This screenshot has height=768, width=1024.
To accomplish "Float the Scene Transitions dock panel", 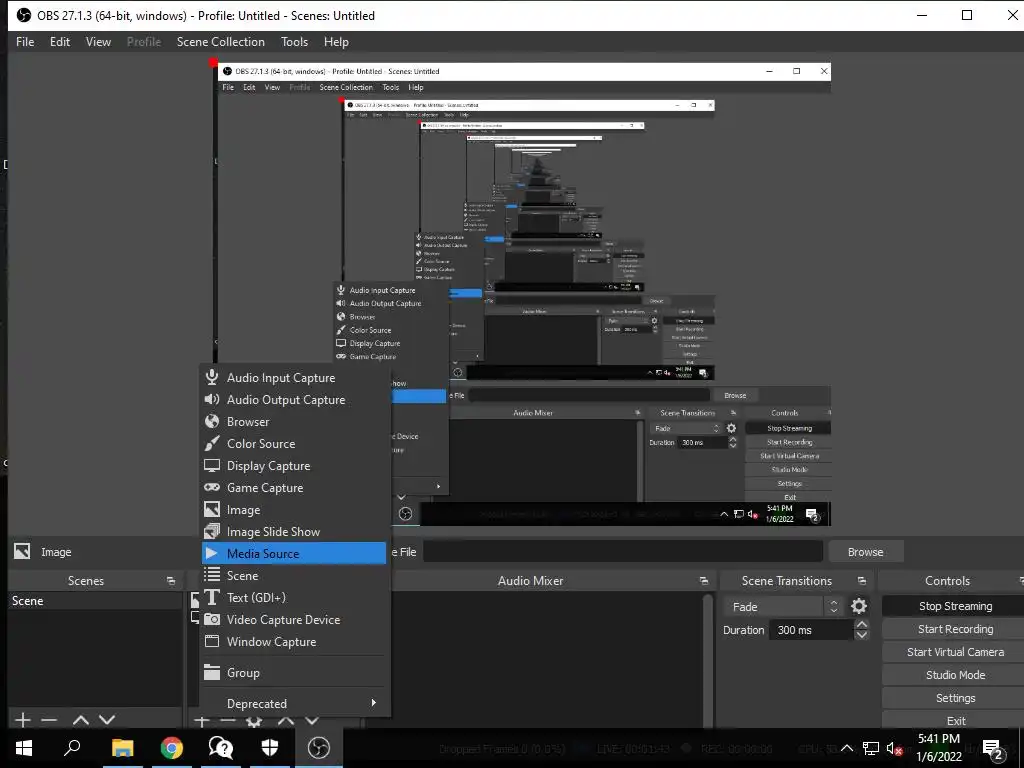I will (861, 581).
